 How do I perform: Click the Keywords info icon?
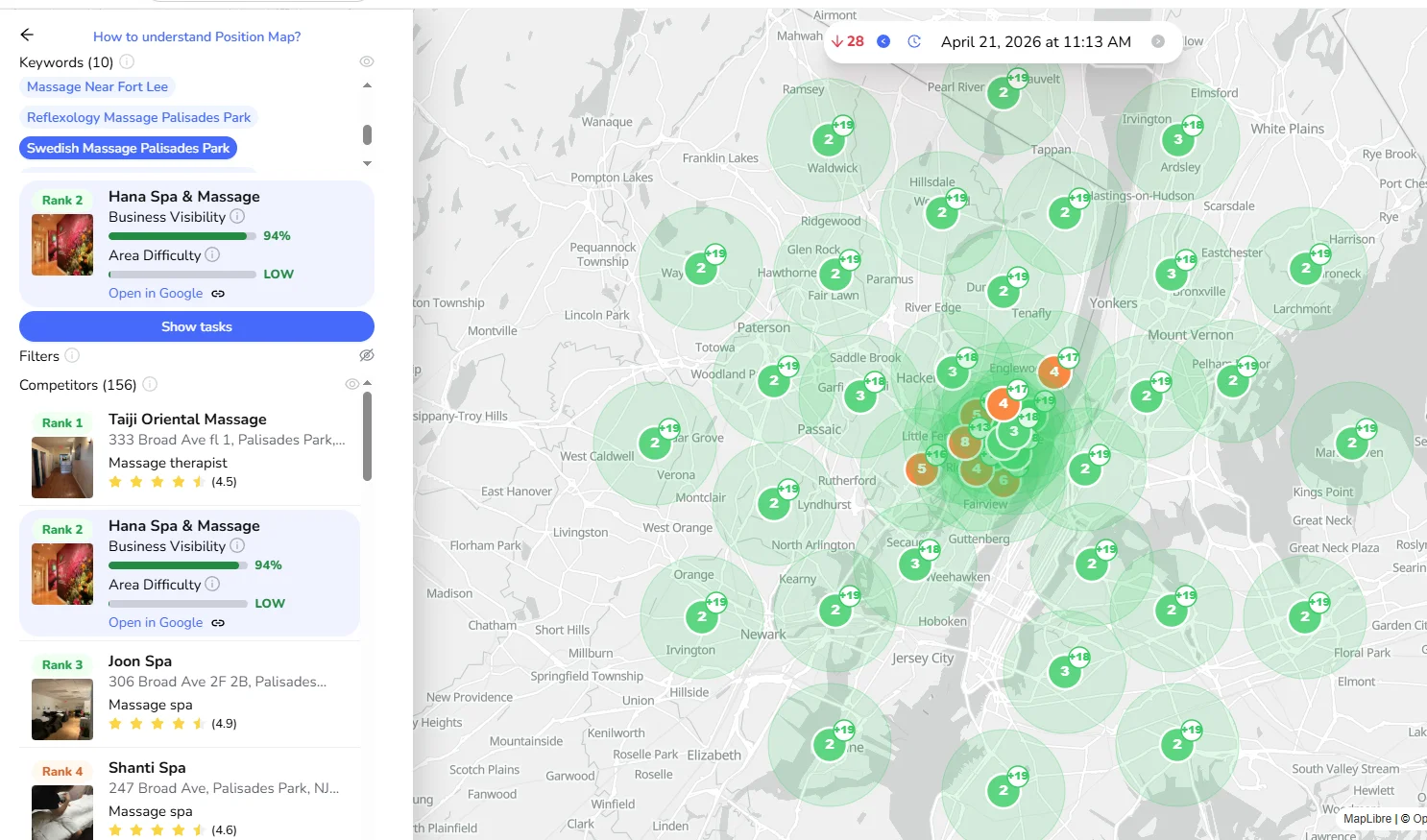127,61
